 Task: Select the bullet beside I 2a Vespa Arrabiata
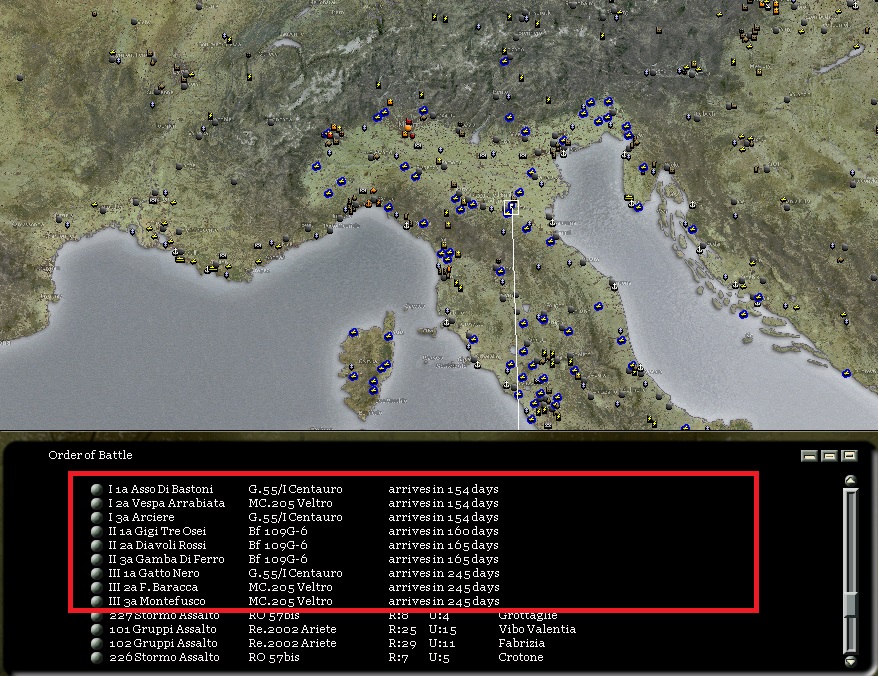point(96,503)
